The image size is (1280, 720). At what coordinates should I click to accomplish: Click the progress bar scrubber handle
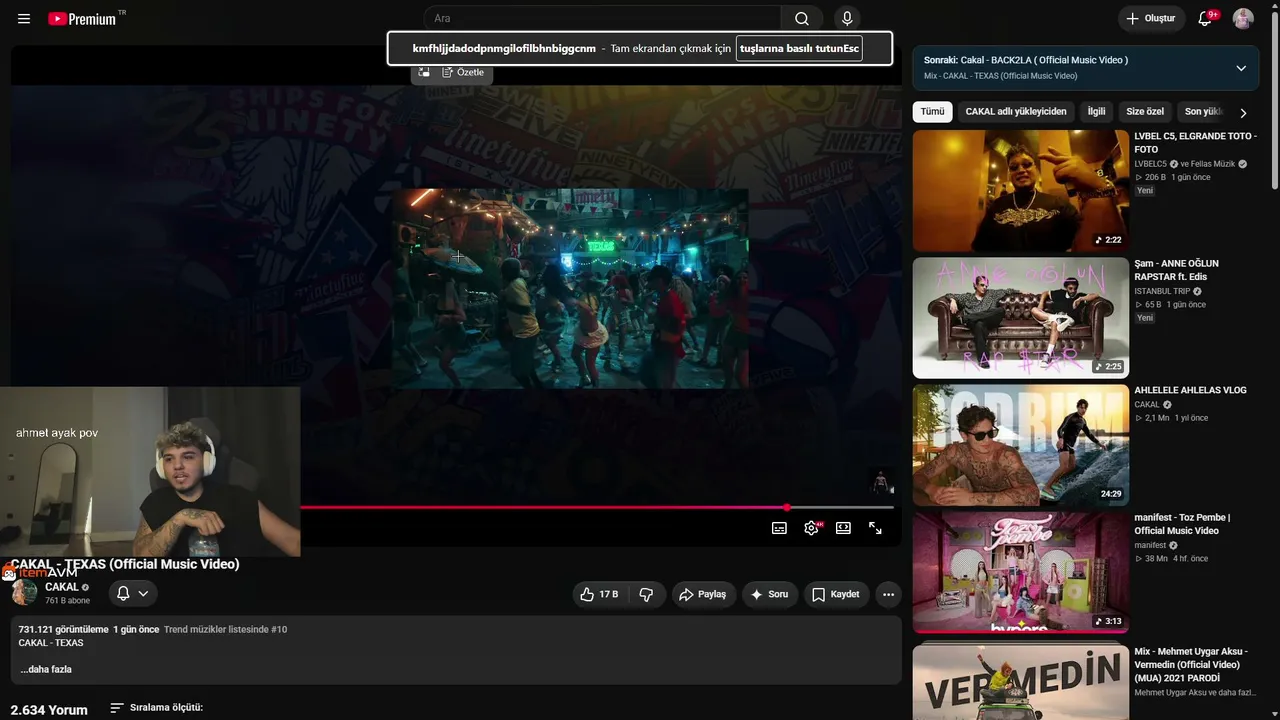click(x=787, y=507)
